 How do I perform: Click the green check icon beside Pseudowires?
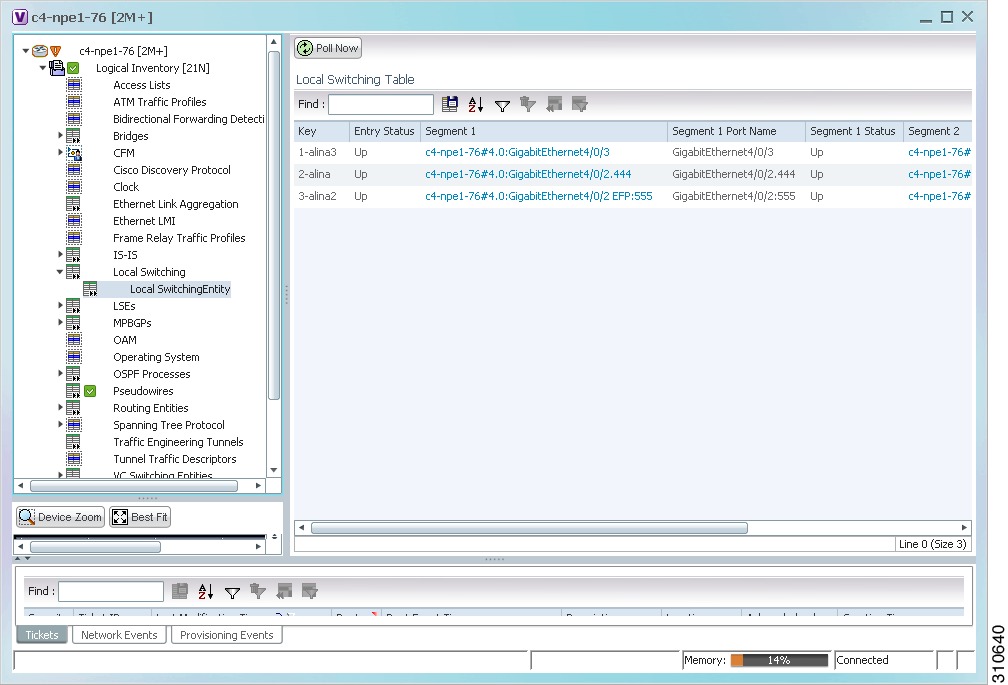(90, 391)
